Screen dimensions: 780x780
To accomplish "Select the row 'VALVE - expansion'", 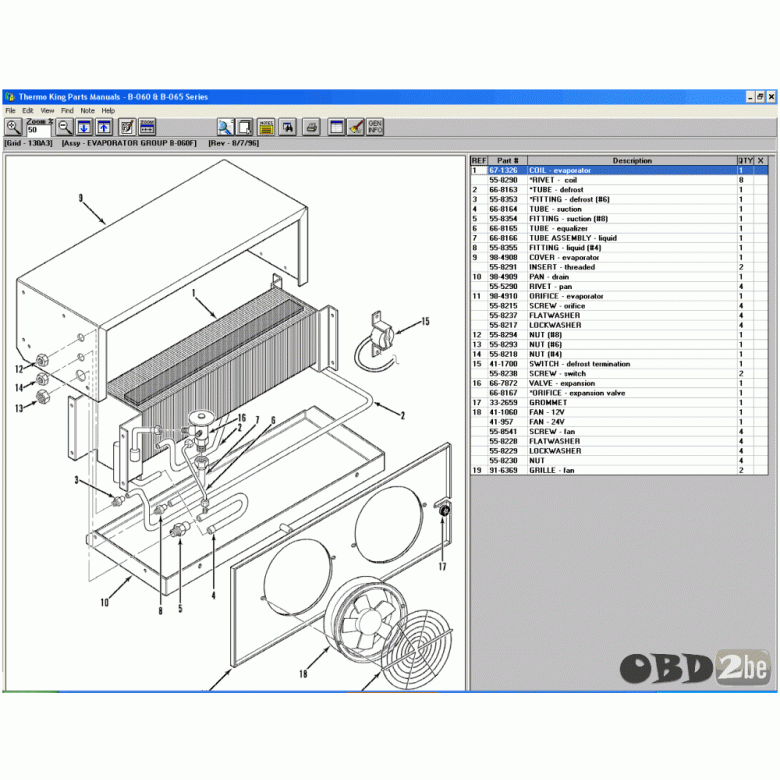I will (x=619, y=384).
